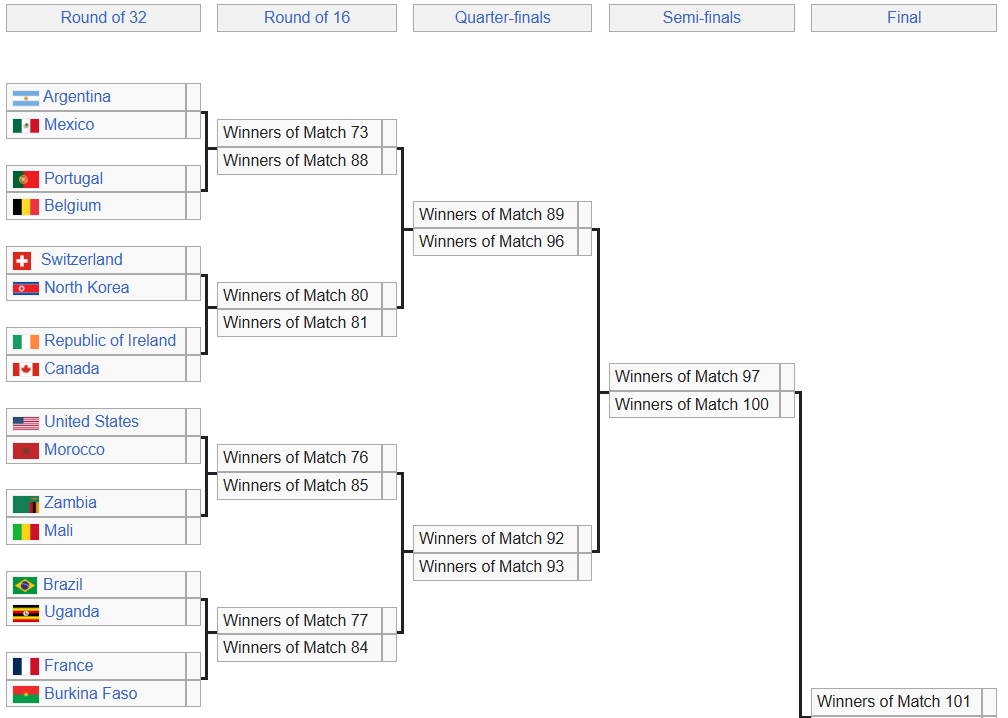
Task: Click the Final header link
Action: [x=904, y=18]
